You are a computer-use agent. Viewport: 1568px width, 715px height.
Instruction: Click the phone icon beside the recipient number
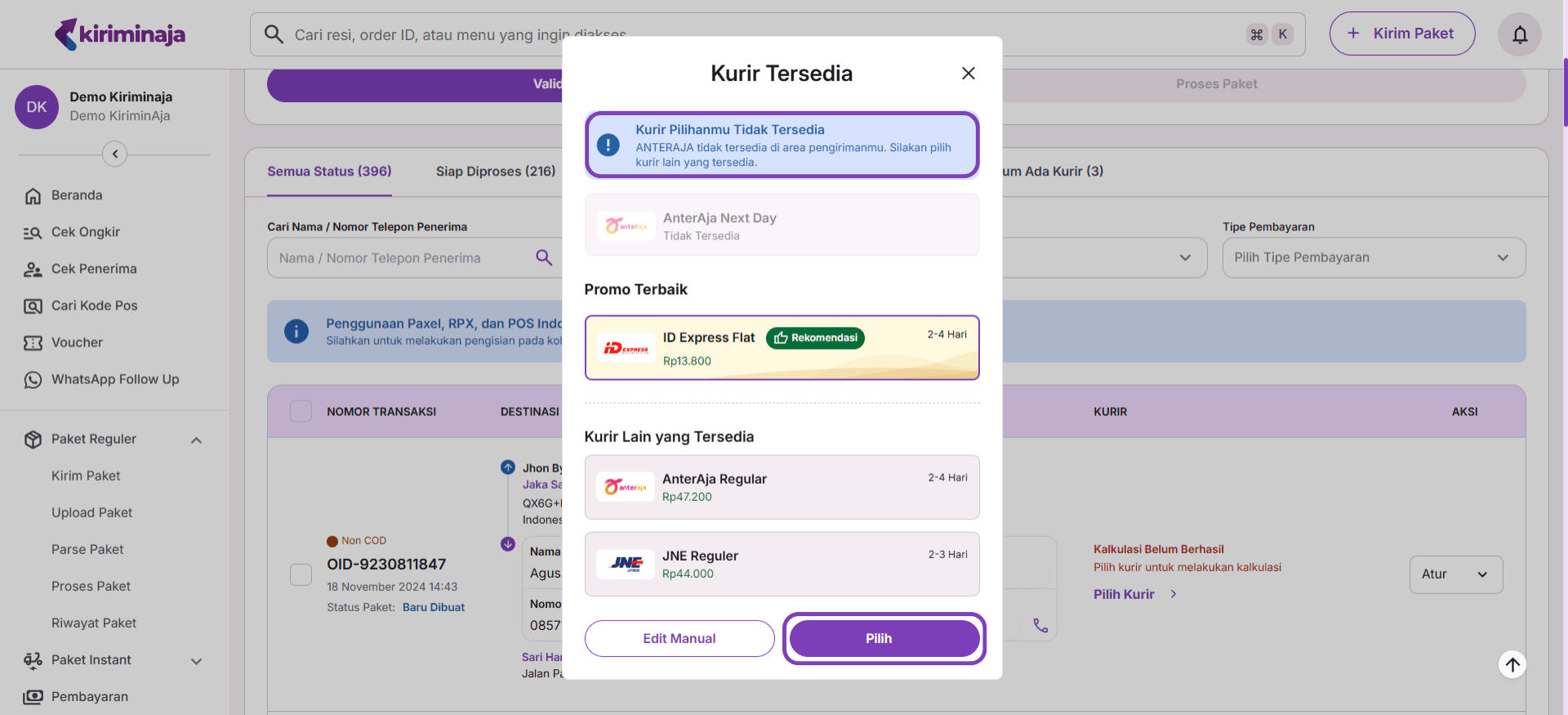pyautogui.click(x=1040, y=625)
